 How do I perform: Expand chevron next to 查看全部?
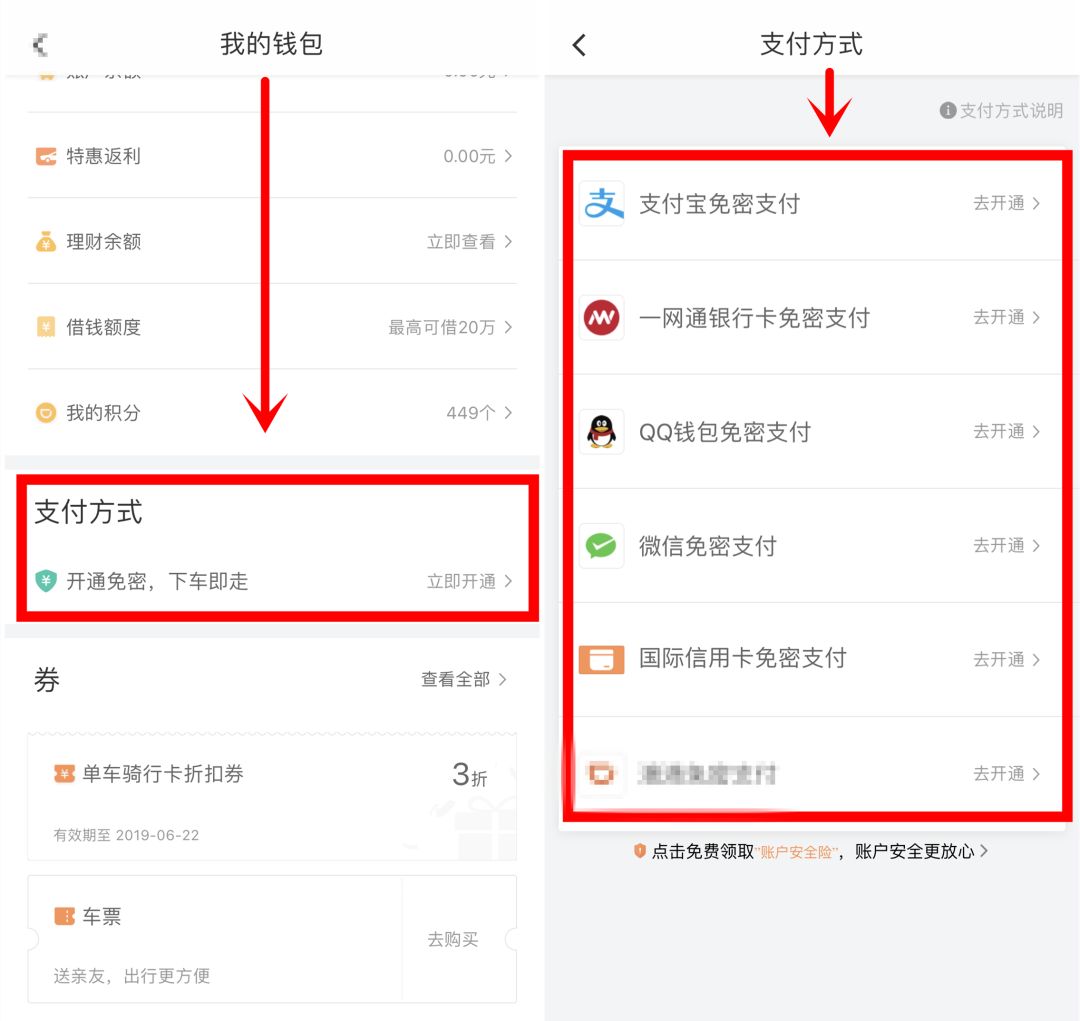(503, 679)
